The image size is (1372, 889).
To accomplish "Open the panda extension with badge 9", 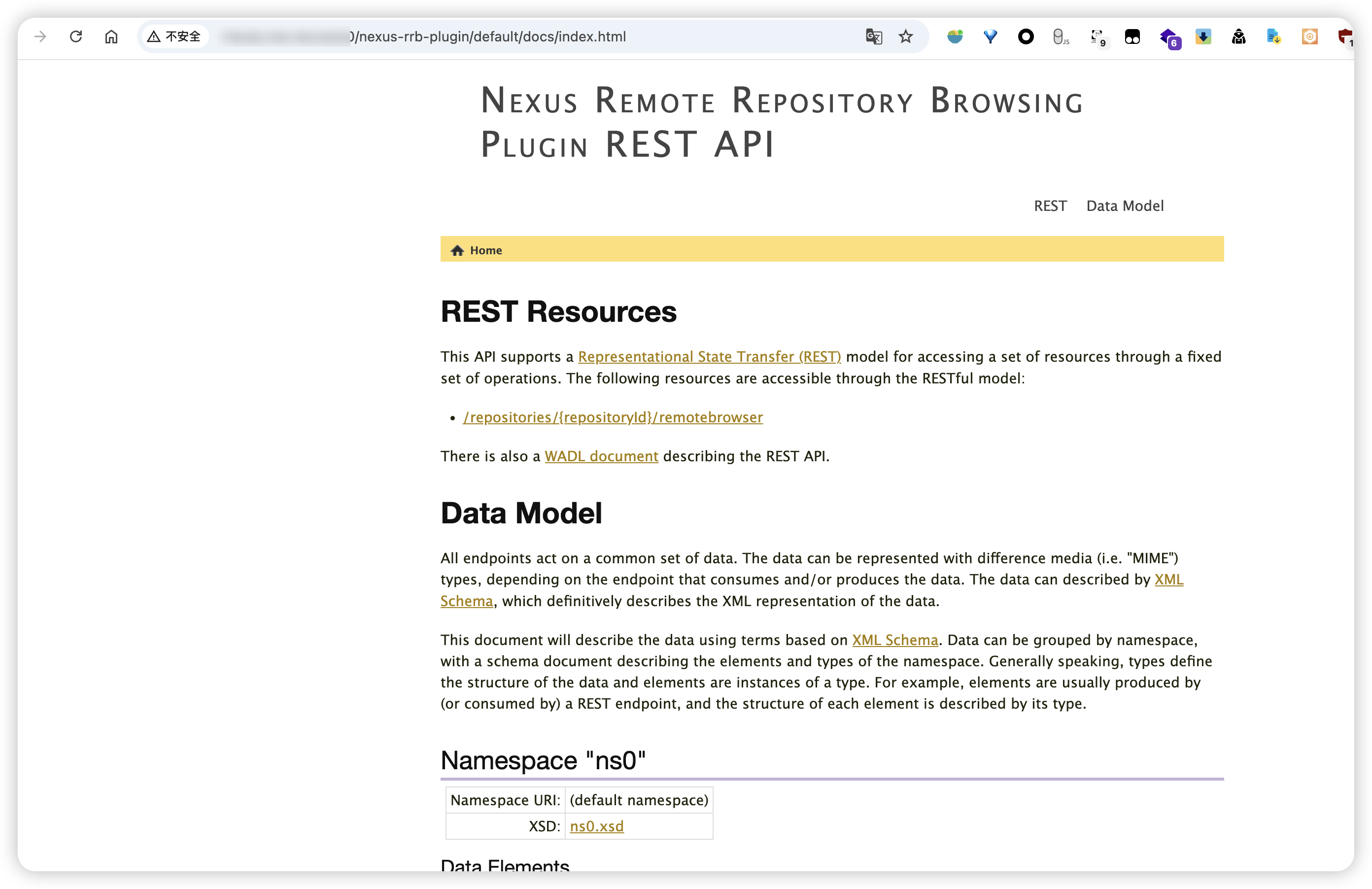I will pyautogui.click(x=1097, y=37).
